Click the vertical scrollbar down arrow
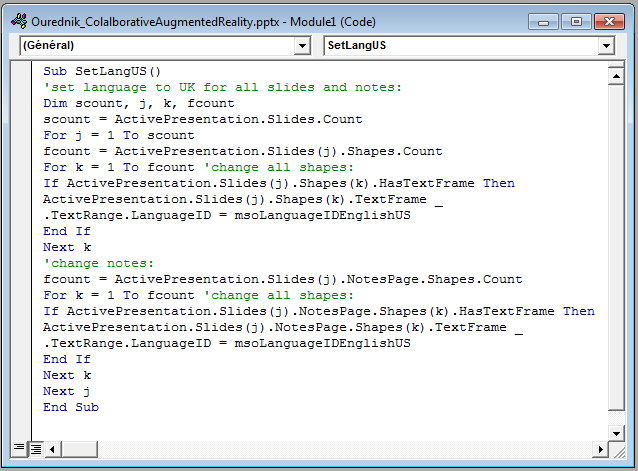This screenshot has width=638, height=471. coord(616,434)
